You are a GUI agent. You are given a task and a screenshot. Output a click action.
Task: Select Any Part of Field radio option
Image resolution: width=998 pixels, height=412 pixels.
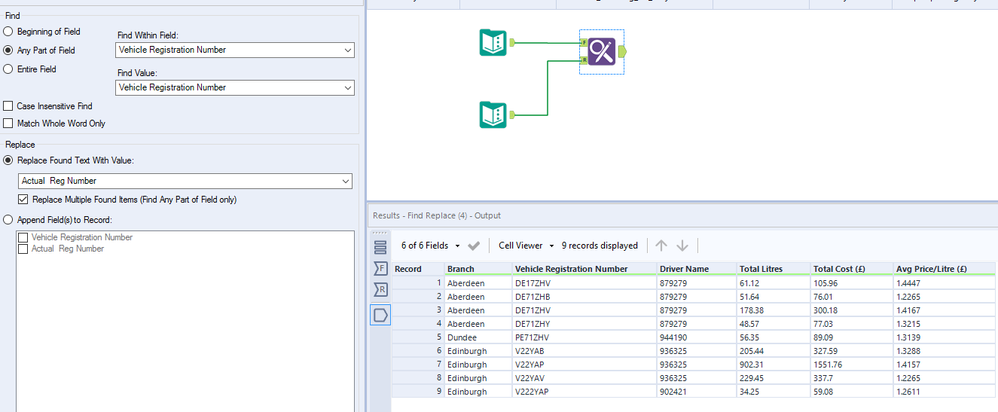tap(8, 50)
